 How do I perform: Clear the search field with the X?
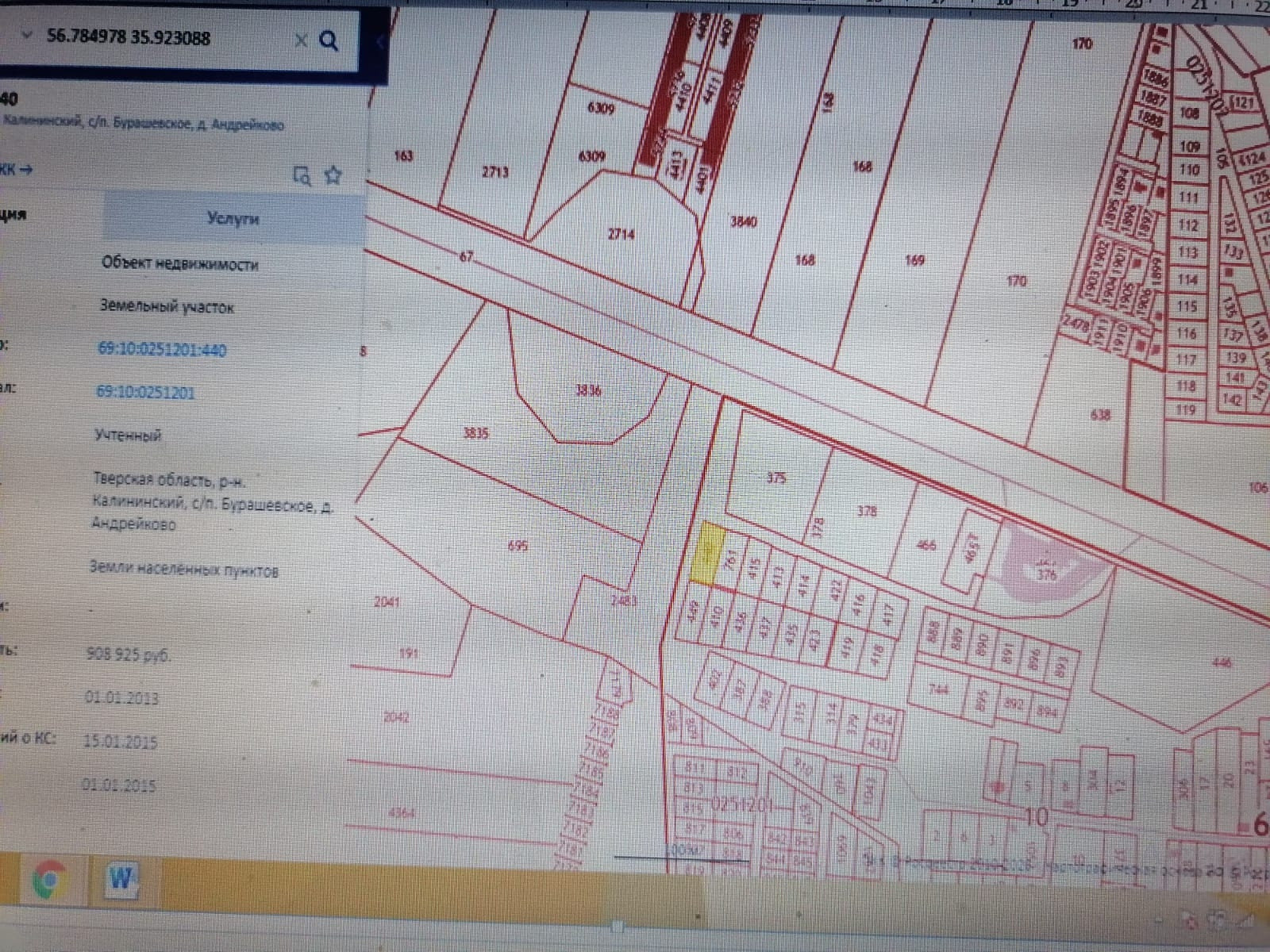coord(301,40)
